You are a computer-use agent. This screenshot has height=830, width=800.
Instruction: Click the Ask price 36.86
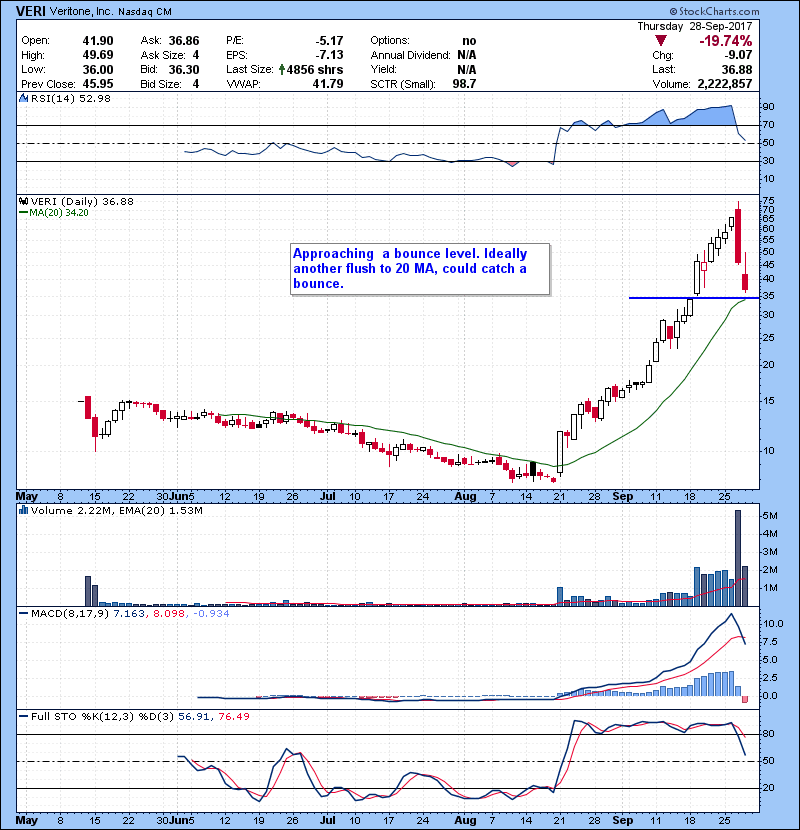click(x=184, y=41)
